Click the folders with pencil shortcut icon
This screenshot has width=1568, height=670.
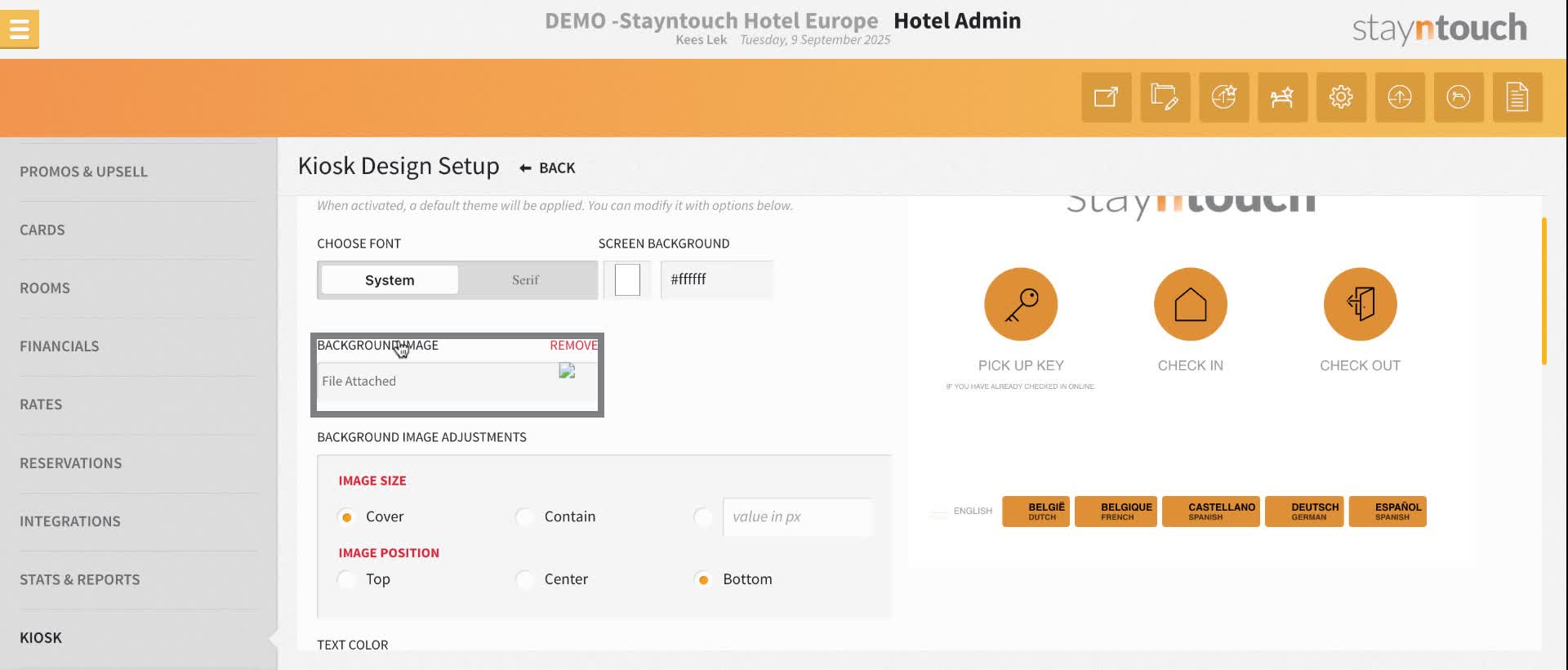(x=1165, y=97)
